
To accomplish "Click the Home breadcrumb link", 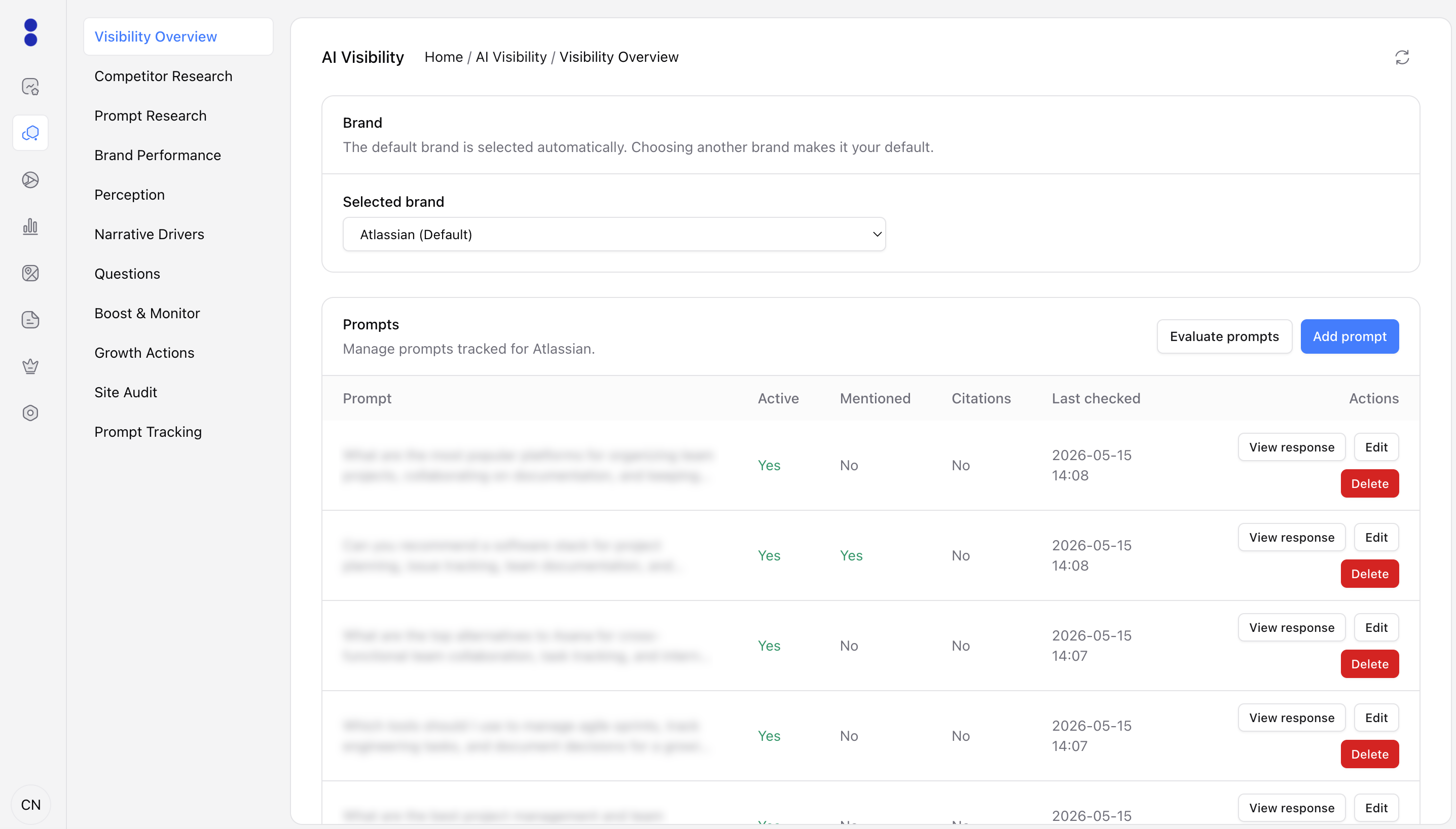I will pos(444,57).
